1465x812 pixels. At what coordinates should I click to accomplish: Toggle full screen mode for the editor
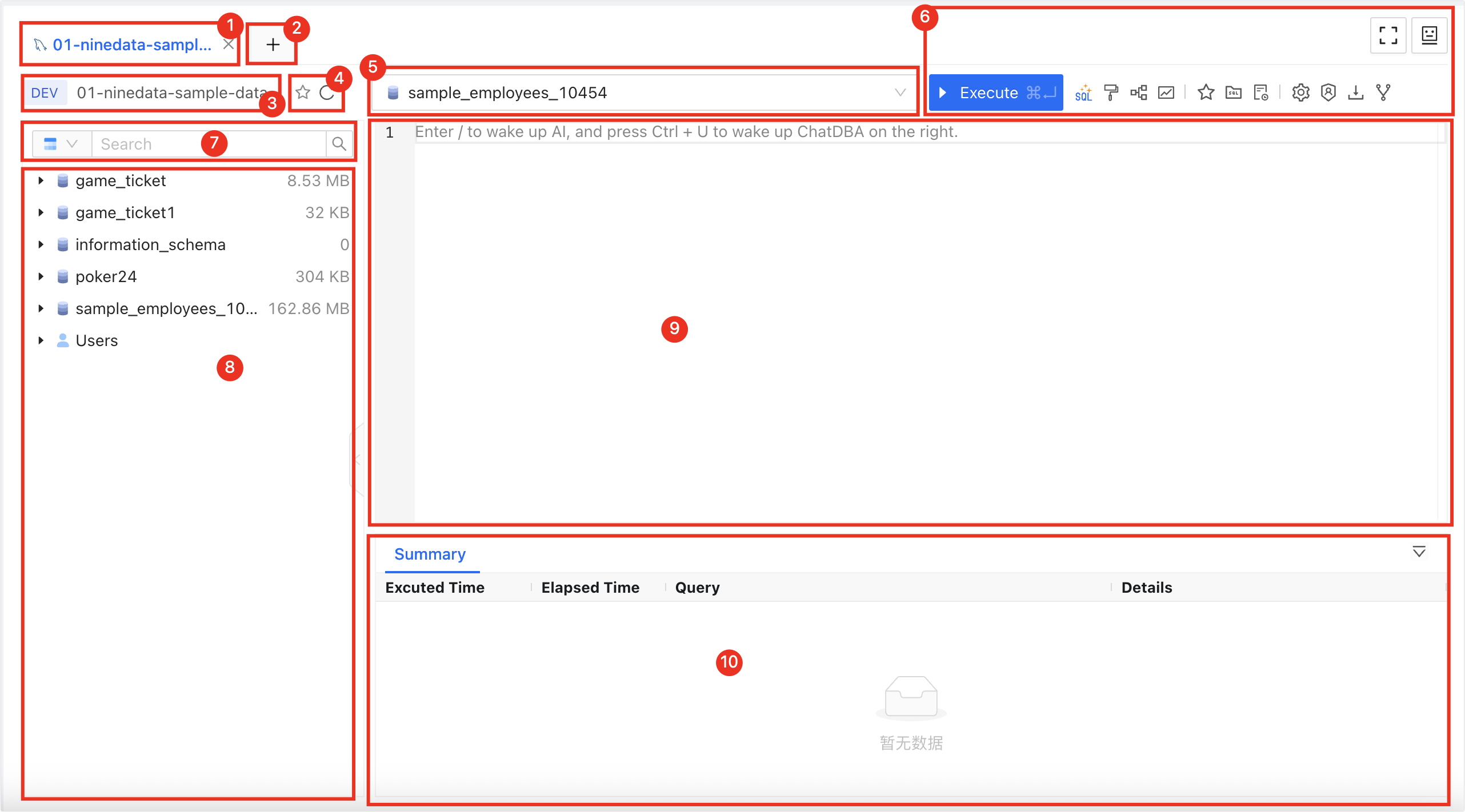(x=1388, y=35)
